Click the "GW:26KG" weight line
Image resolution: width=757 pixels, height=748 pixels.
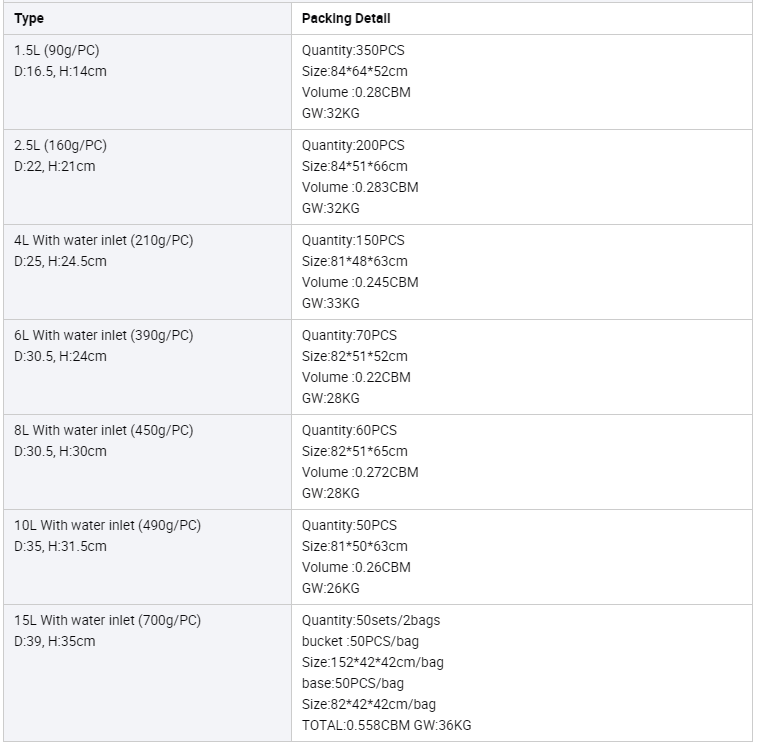(x=330, y=588)
